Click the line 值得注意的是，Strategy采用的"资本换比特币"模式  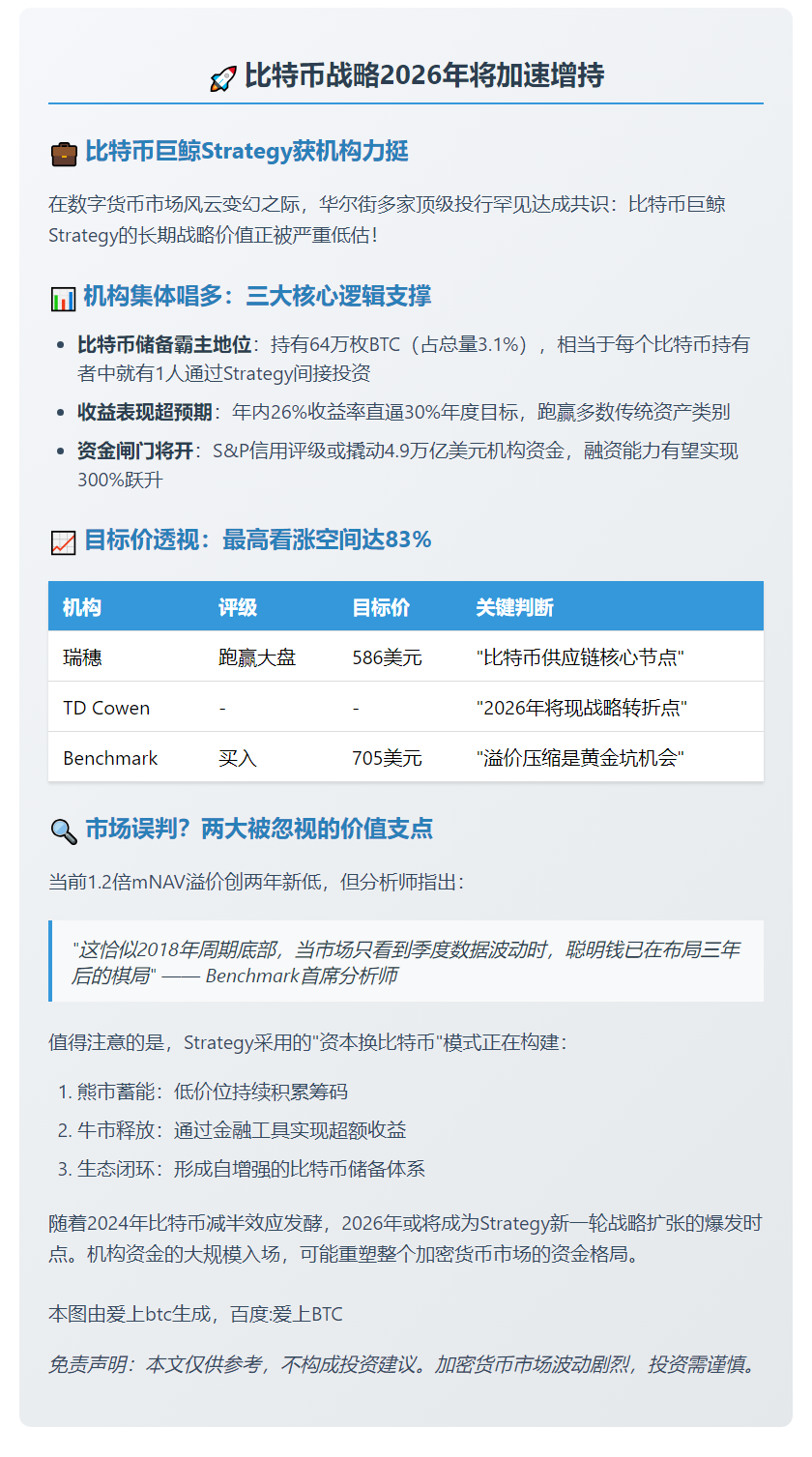coord(307,1043)
